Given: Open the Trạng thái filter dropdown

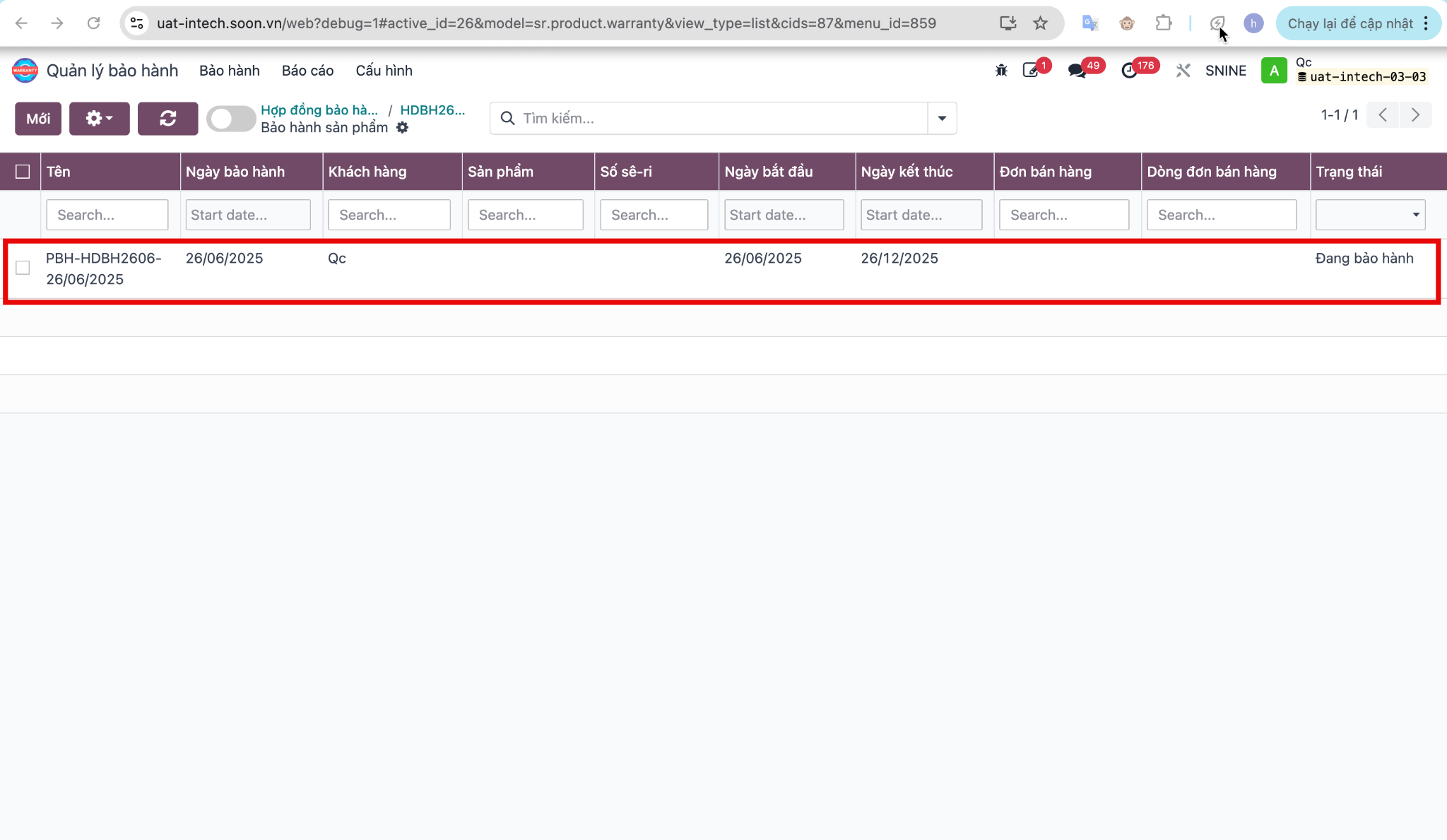Looking at the screenshot, I should (x=1370, y=215).
